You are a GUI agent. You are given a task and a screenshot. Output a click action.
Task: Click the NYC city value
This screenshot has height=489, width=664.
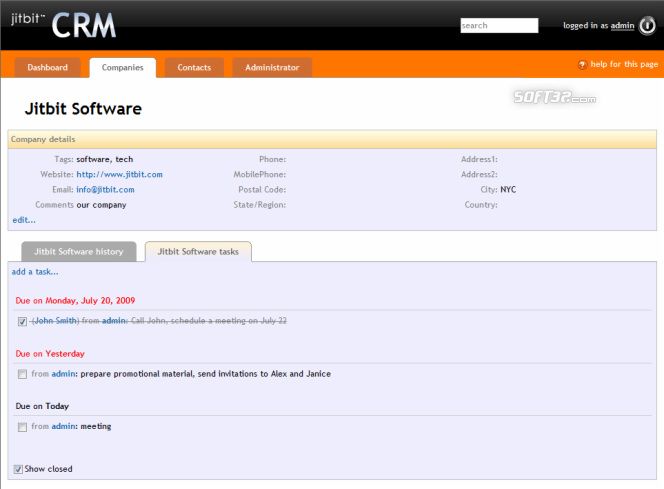click(x=508, y=190)
